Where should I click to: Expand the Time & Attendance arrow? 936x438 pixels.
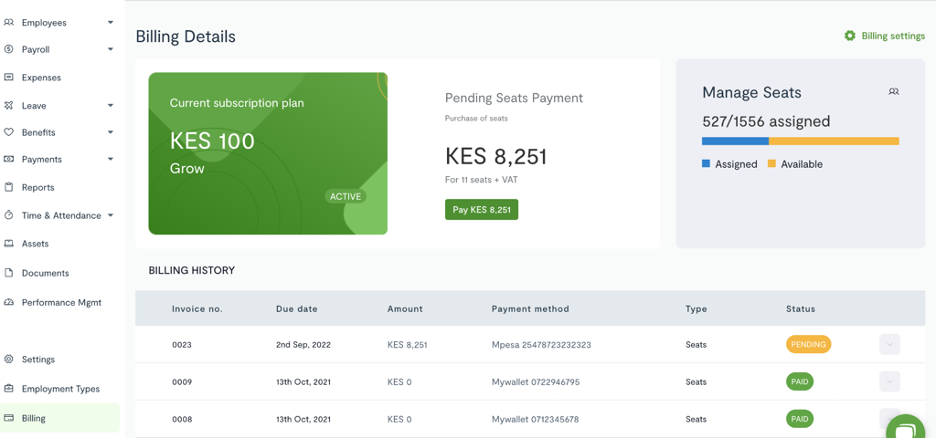(x=110, y=215)
